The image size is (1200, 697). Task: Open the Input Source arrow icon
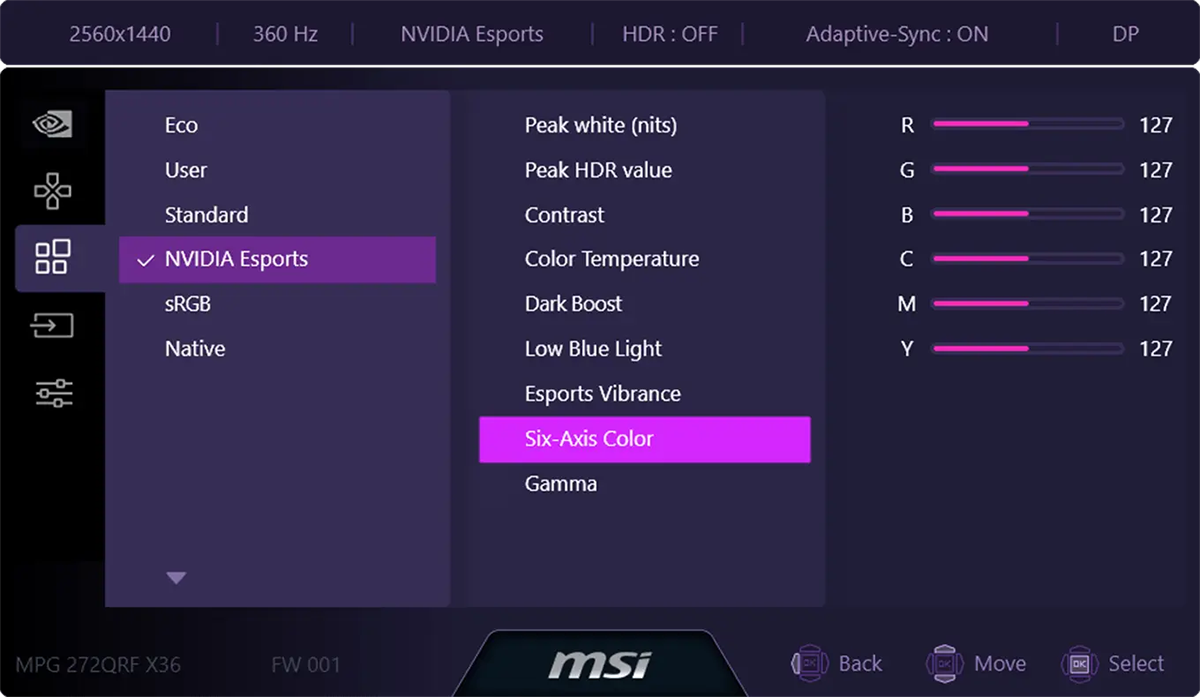(50, 325)
